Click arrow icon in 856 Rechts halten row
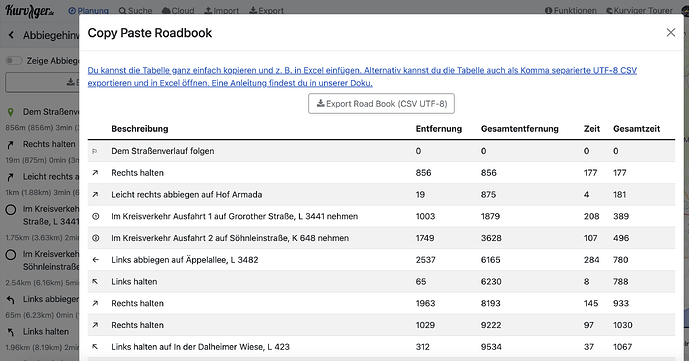This screenshot has width=689, height=361. click(95, 173)
